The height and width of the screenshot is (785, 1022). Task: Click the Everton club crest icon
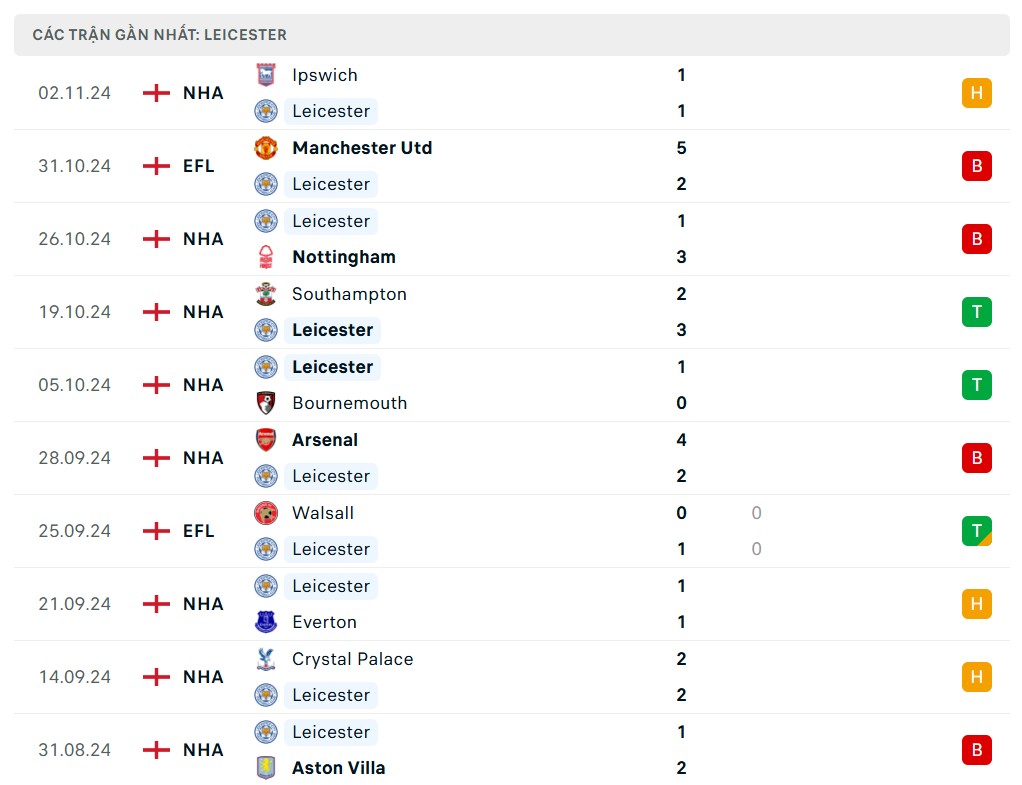point(265,622)
